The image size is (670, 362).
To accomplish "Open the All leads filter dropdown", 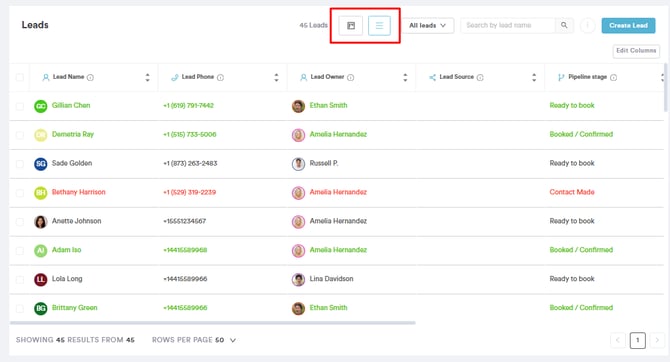I will point(428,26).
